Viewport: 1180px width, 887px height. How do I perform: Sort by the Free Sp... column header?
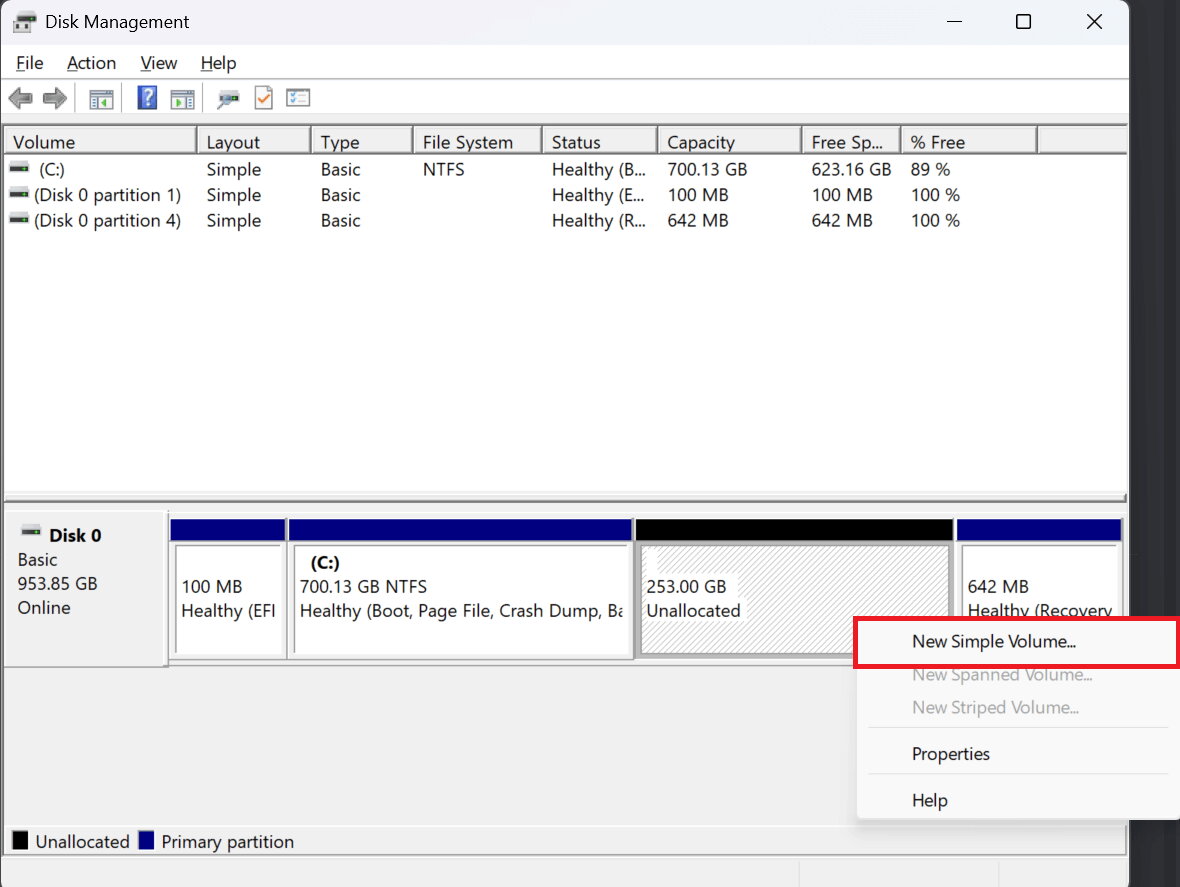(x=851, y=141)
